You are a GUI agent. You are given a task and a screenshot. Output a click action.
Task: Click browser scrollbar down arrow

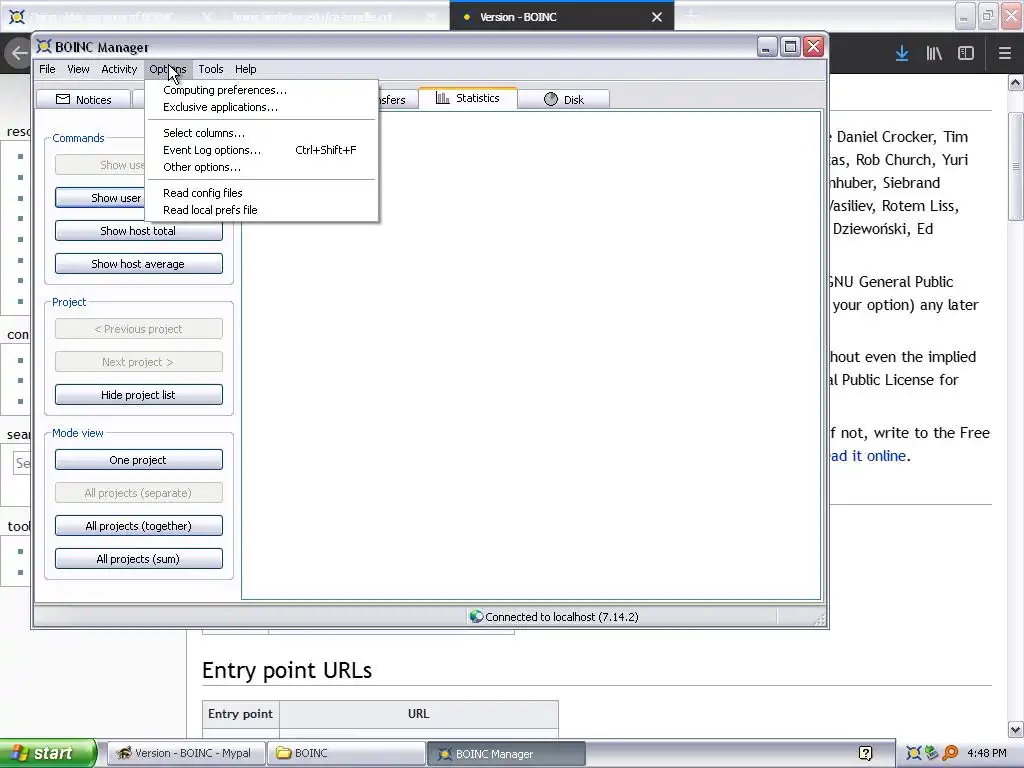point(1016,729)
